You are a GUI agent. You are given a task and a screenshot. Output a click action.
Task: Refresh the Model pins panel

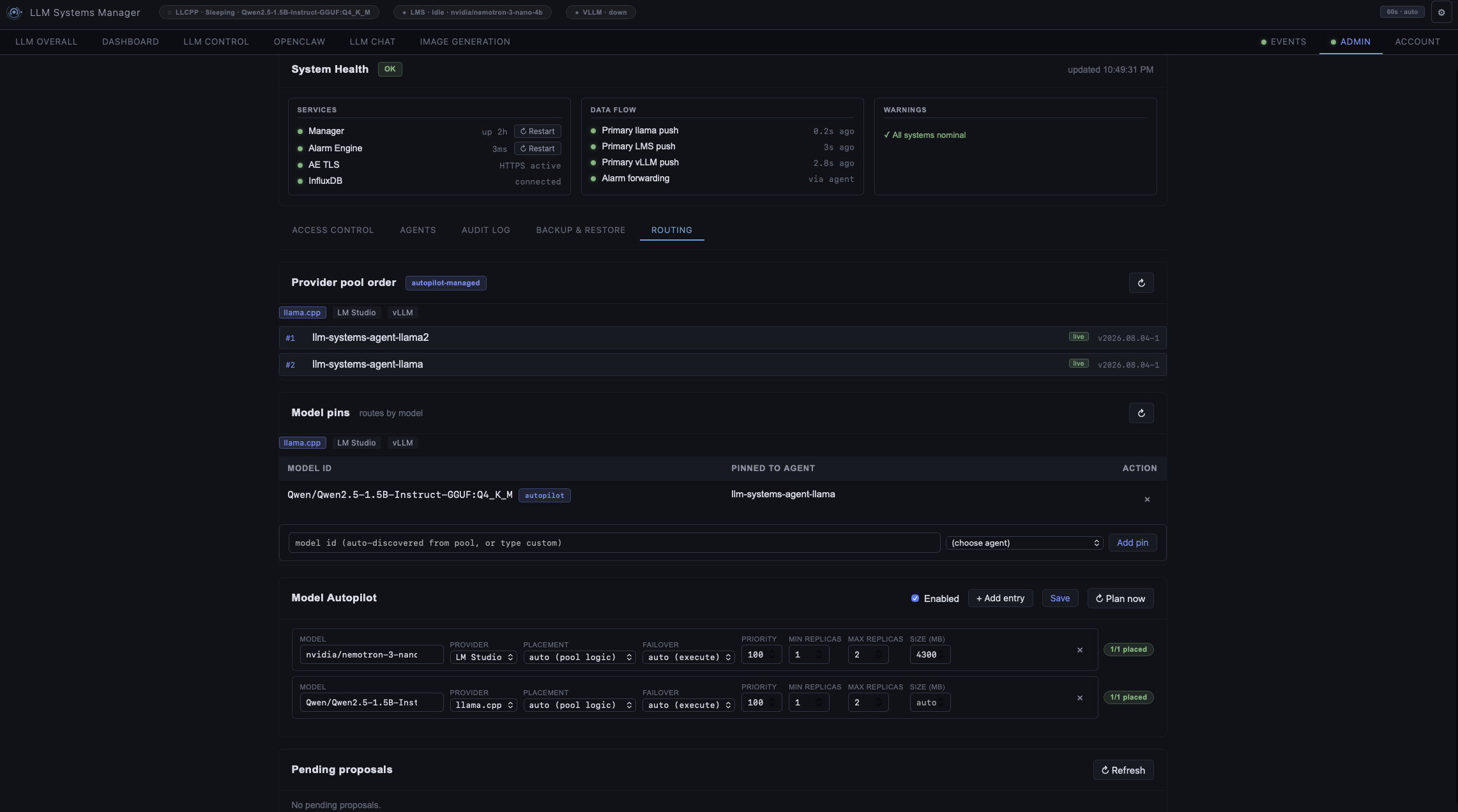click(1141, 413)
